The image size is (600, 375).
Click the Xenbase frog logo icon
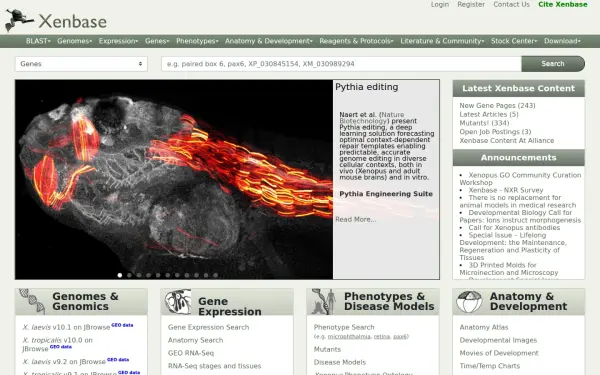(19, 20)
